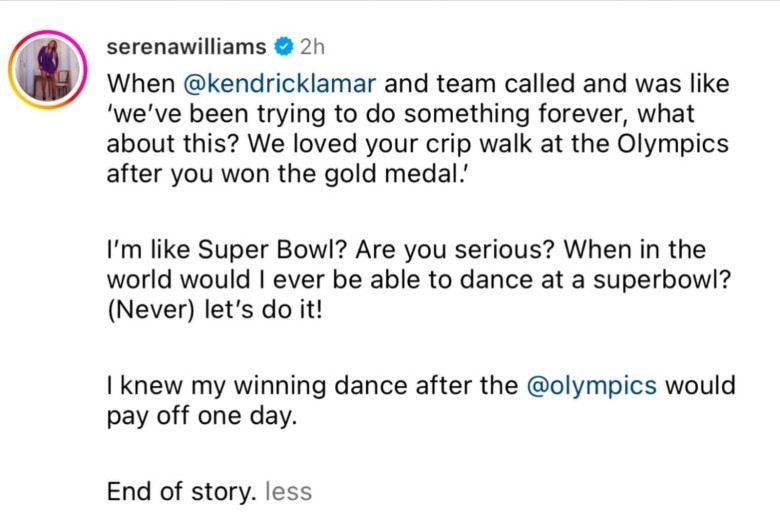The width and height of the screenshot is (780, 523).
Task: Click the "about this?" phrase
Action: click(x=173, y=144)
